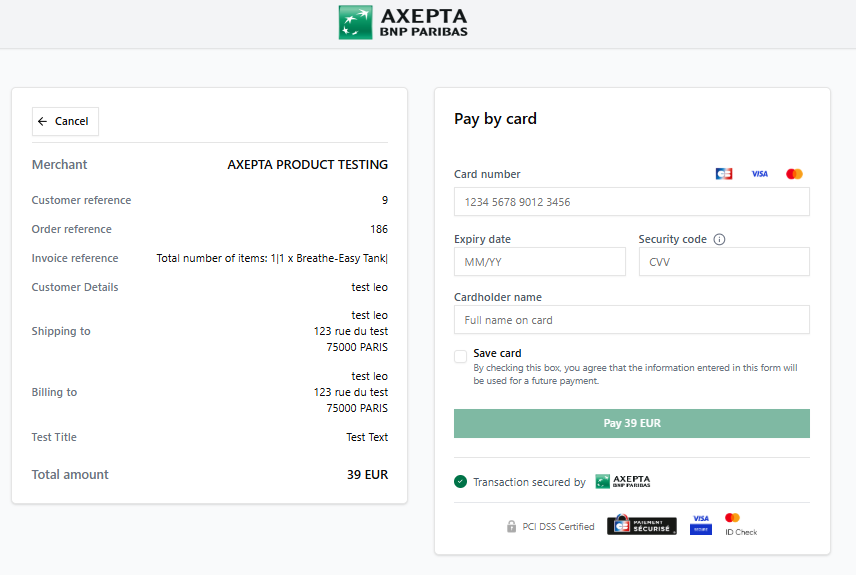Click the green transaction secured checkmark
The height and width of the screenshot is (575, 856).
tap(460, 482)
